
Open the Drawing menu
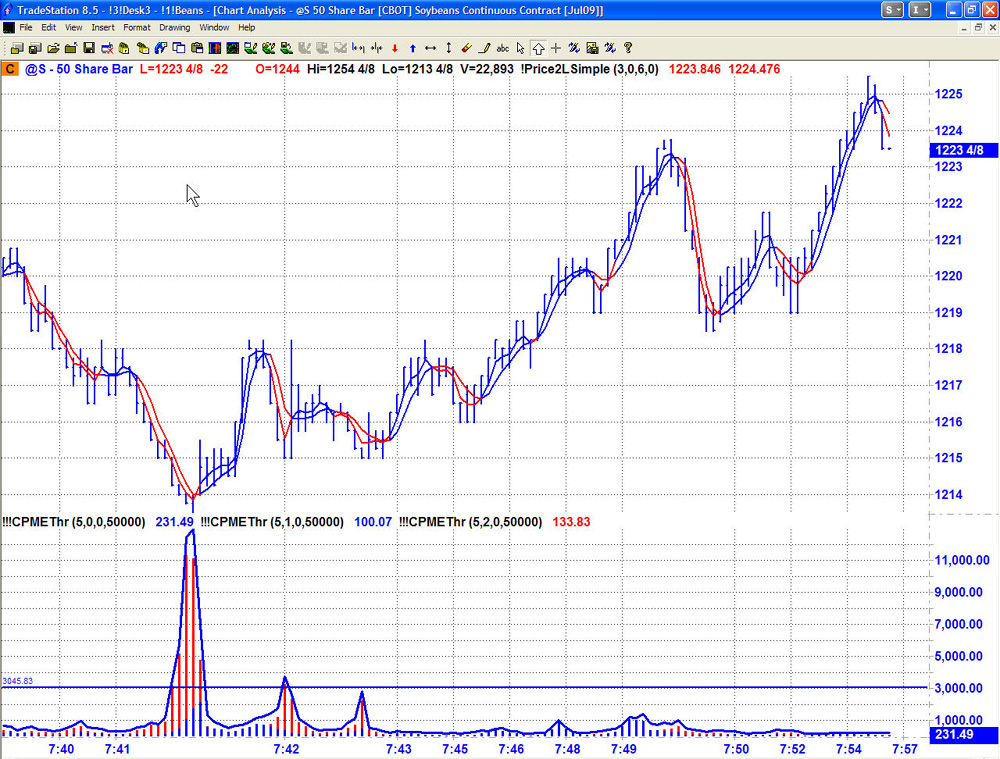point(175,27)
